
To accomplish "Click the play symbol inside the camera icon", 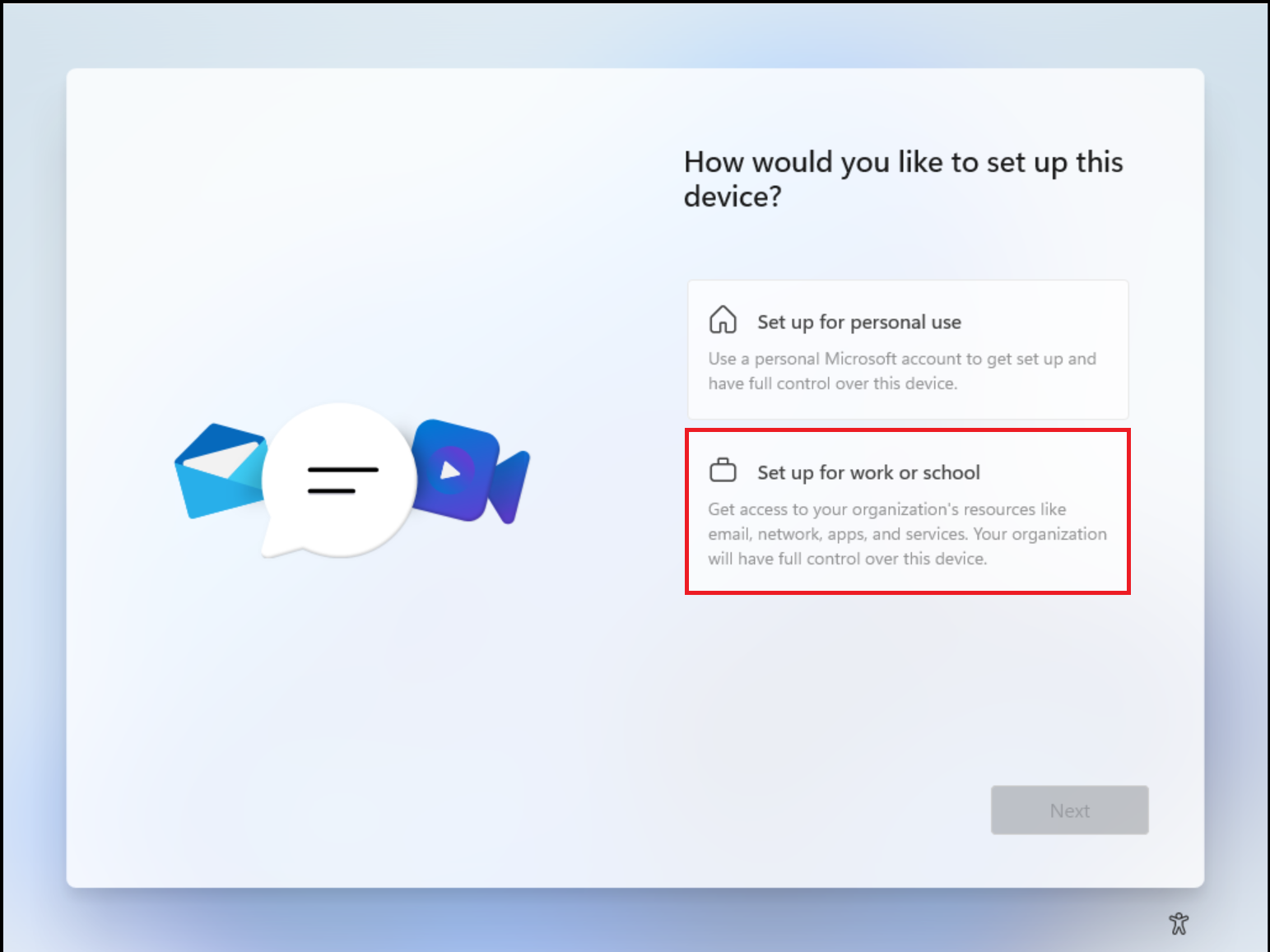I will tap(451, 473).
